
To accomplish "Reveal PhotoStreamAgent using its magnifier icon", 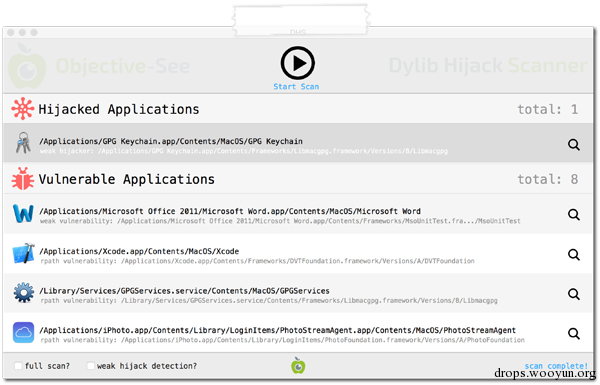I will click(x=574, y=334).
